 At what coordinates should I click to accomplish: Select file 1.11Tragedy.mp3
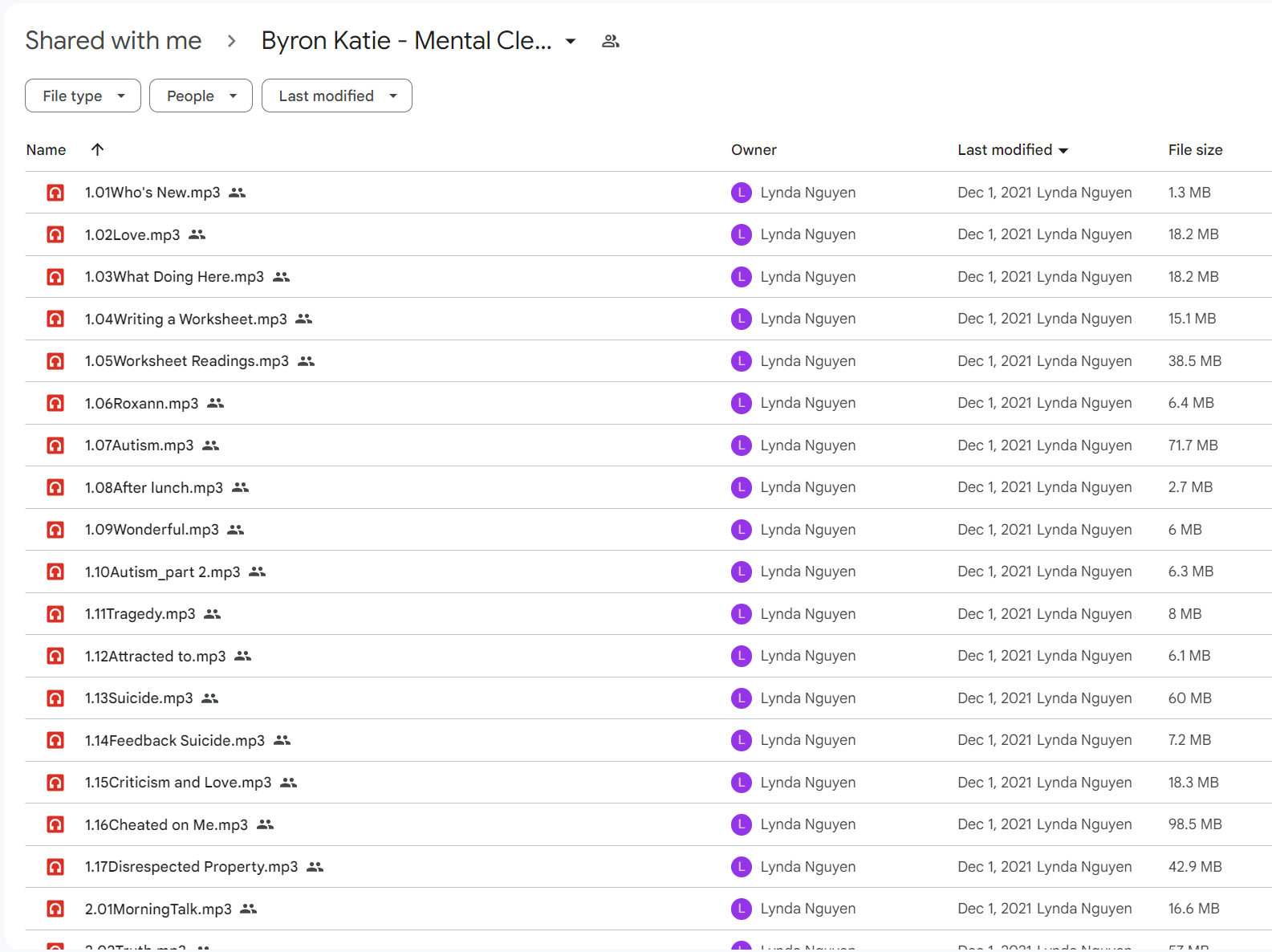140,614
